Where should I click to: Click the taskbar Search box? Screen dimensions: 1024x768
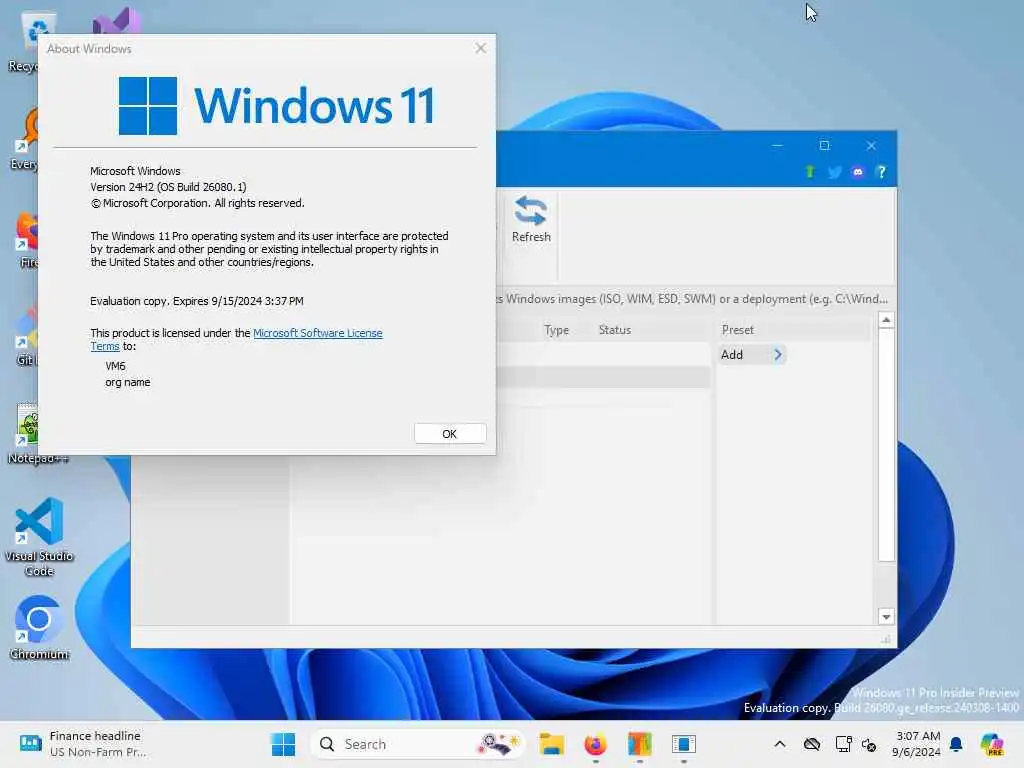(418, 744)
